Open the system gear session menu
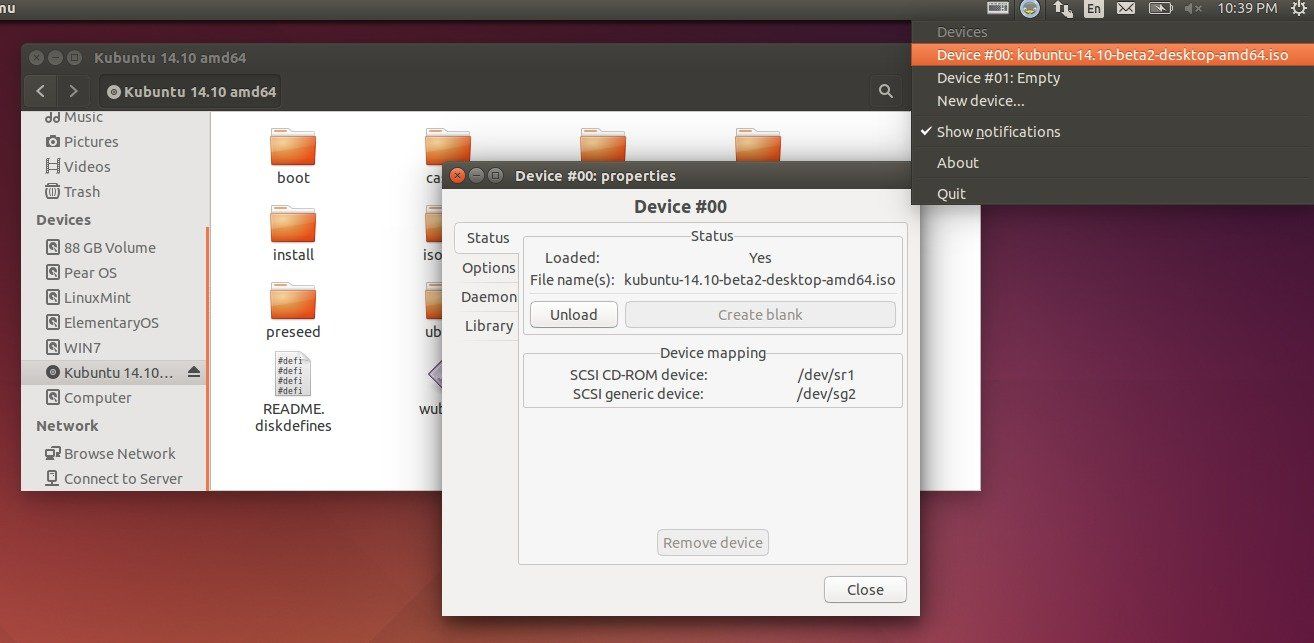1314x643 pixels. 1297,9
